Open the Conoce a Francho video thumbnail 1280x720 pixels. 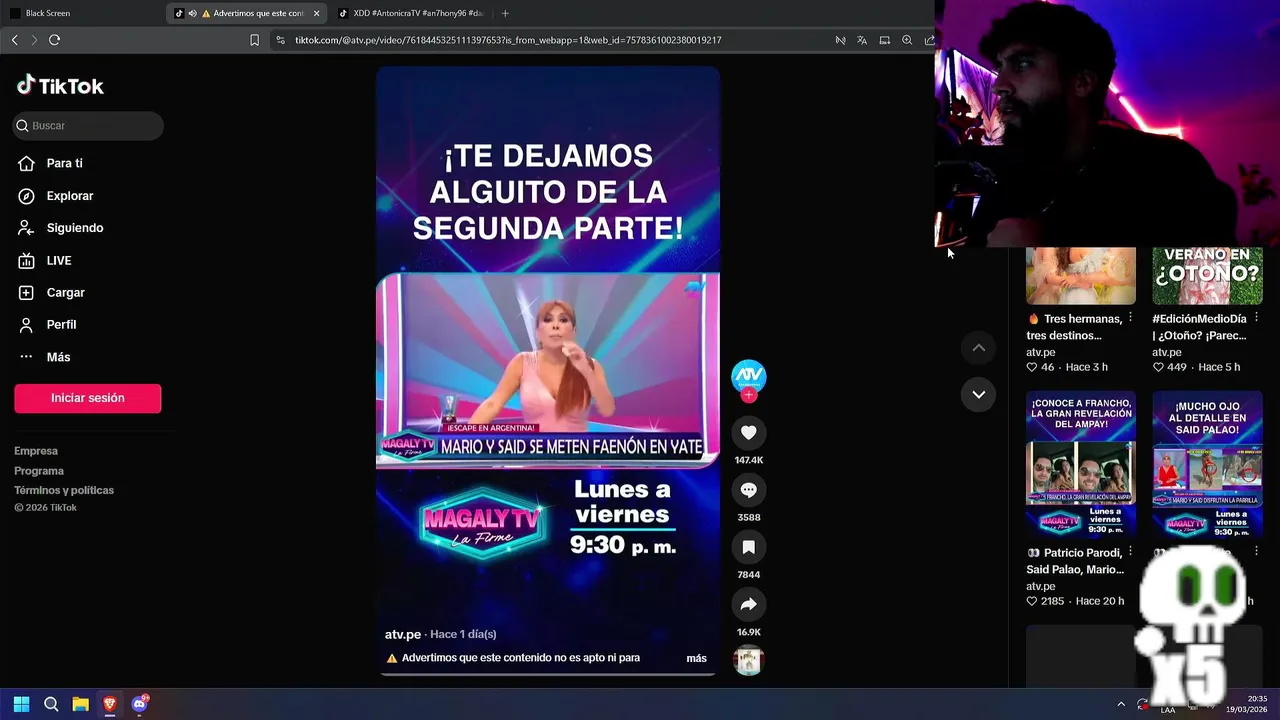point(1081,464)
